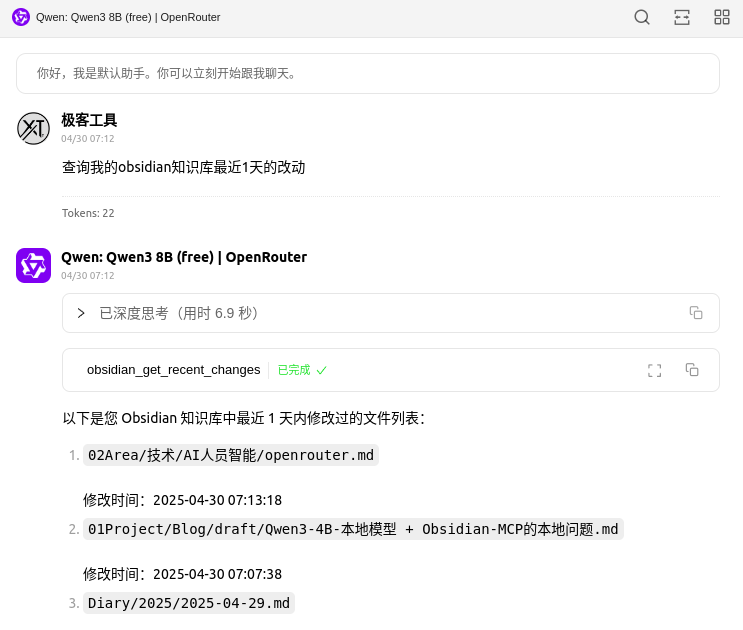This screenshot has width=743, height=630.
Task: Click the default assistant prompt box
Action: [367, 73]
